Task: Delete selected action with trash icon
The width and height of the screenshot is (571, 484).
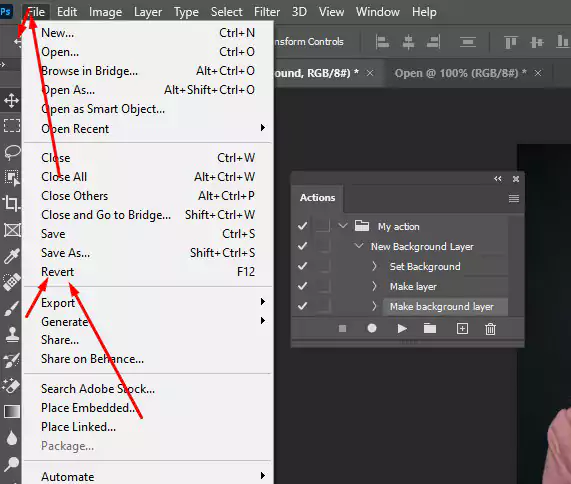Action: (490, 329)
